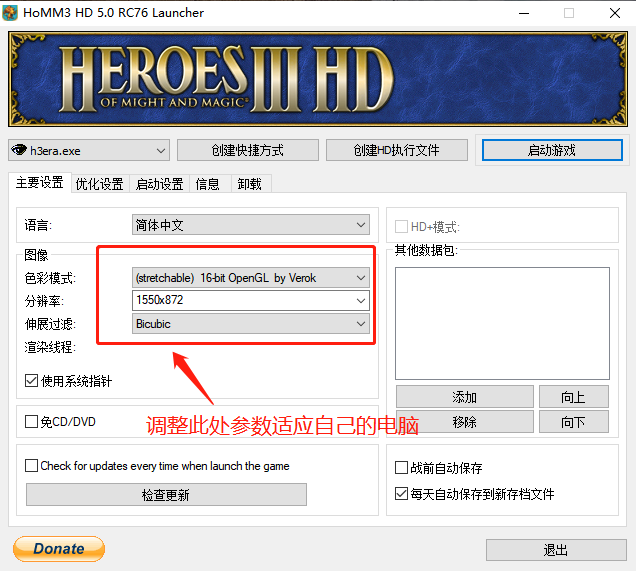Switch to the 优化设置 tab
This screenshot has width=636, height=571.
click(x=99, y=184)
